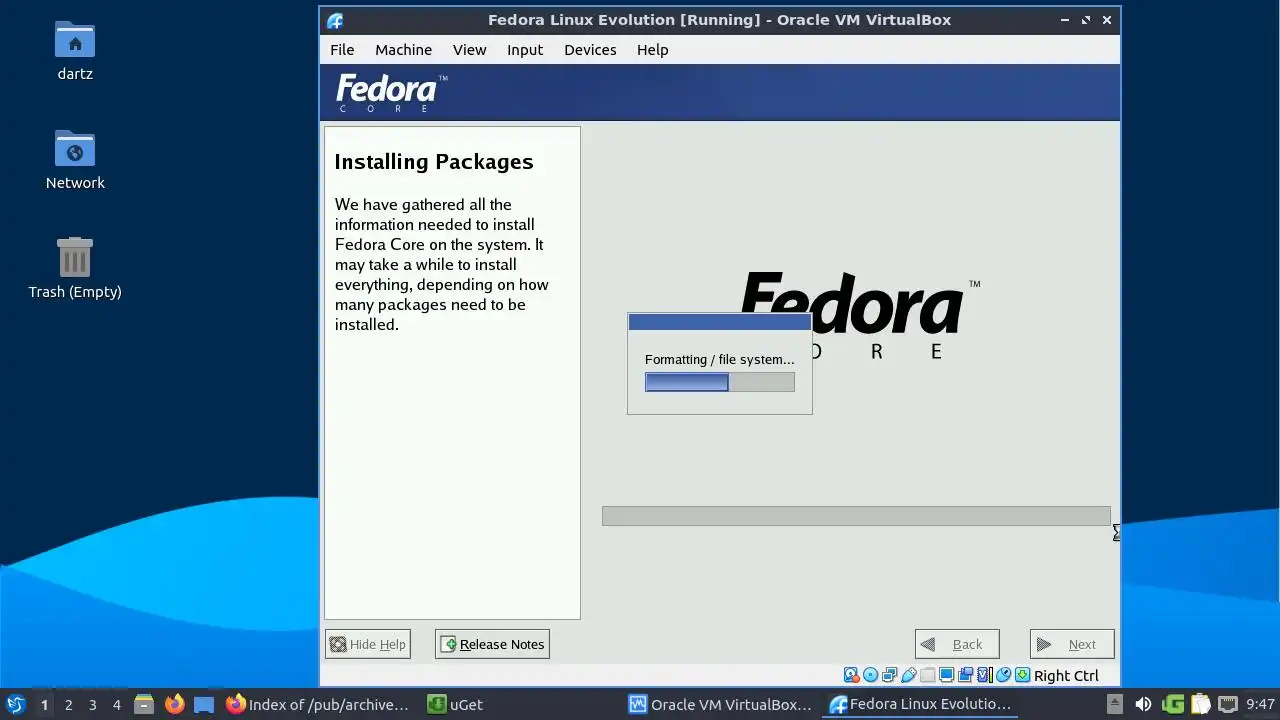Click the optical disc status icon
The image size is (1280, 720).
pos(870,675)
